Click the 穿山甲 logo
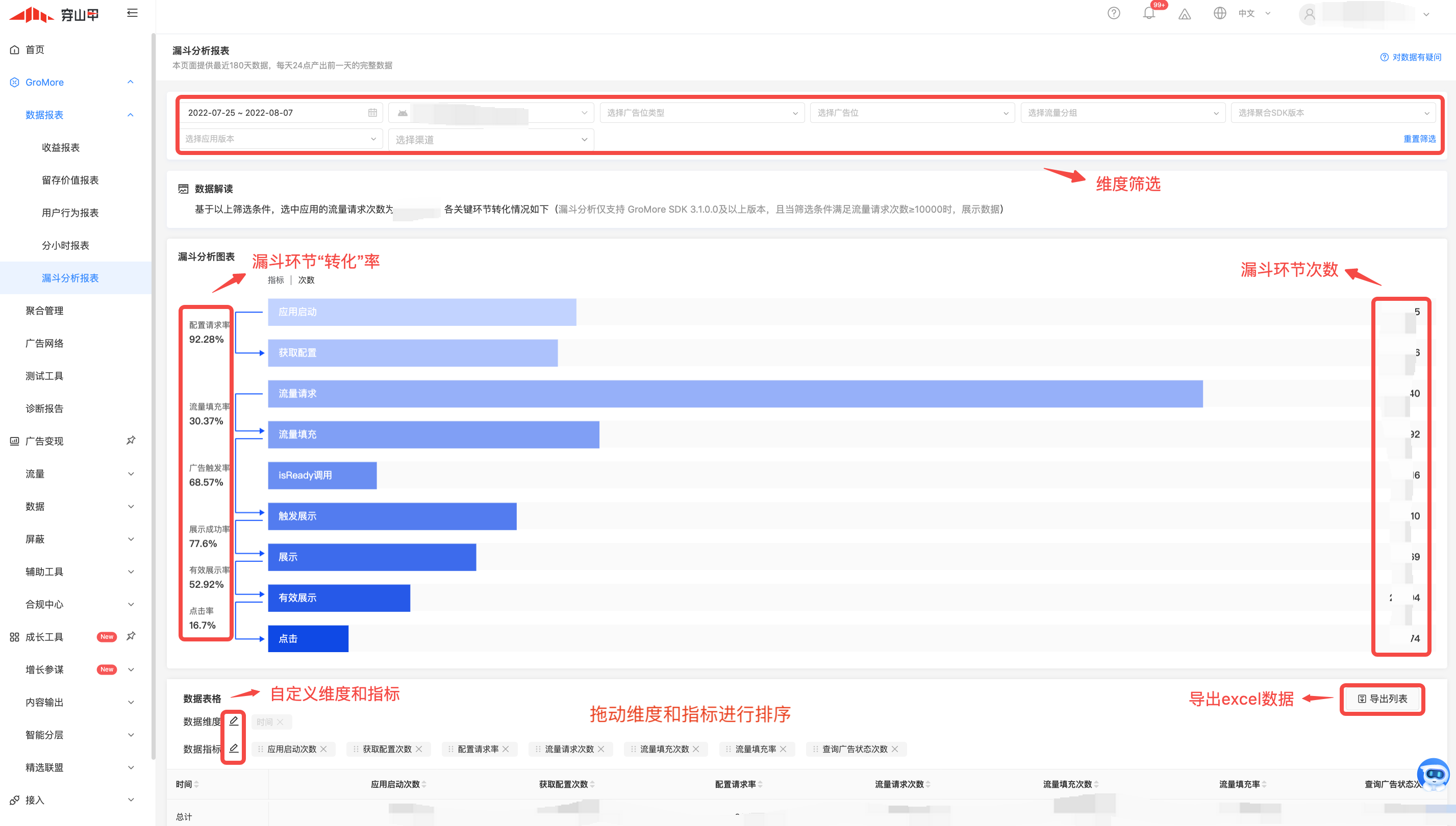1456x826 pixels. (54, 14)
